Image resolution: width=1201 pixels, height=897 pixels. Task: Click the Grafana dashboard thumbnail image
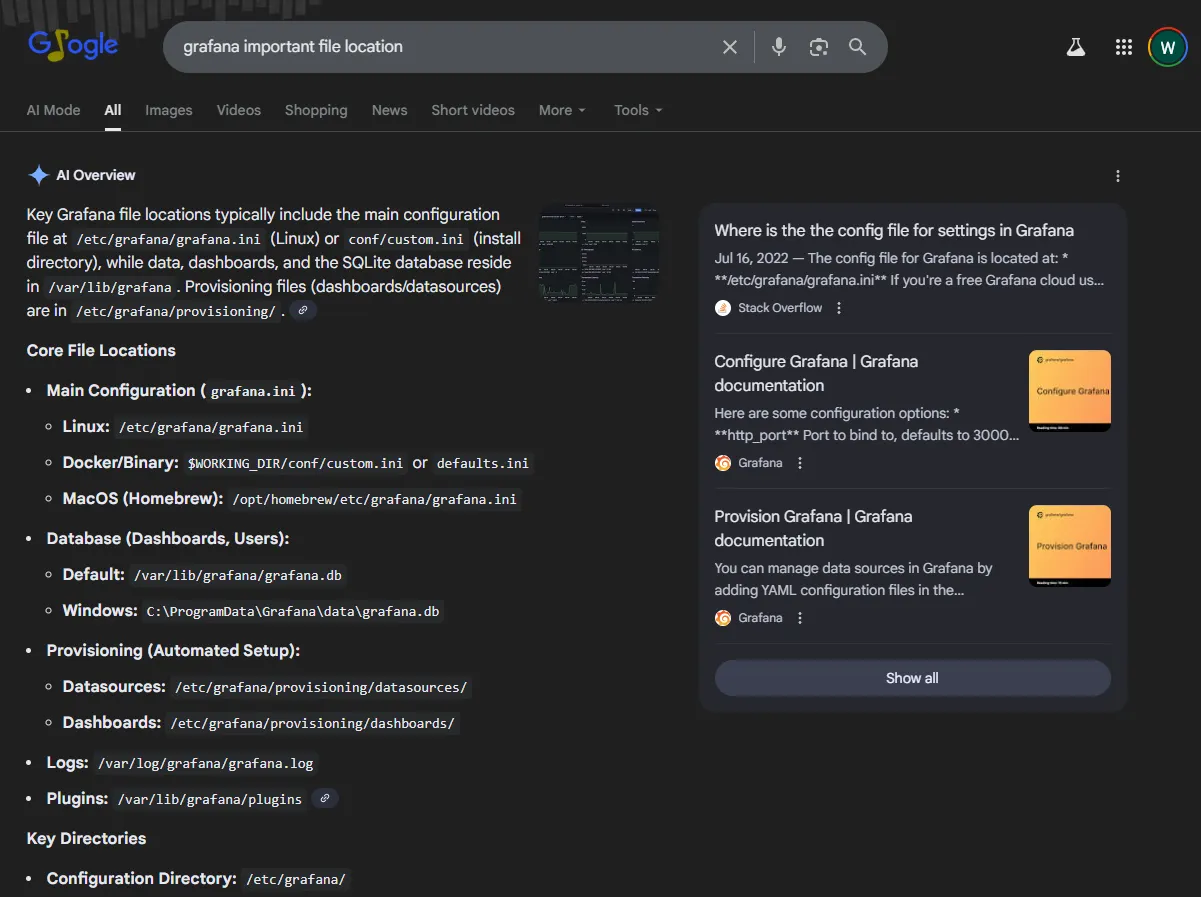pos(599,253)
